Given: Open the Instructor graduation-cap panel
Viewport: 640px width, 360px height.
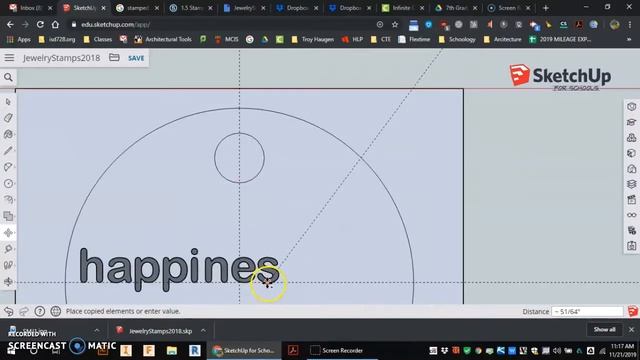Looking at the screenshot, I should [x=631, y=122].
